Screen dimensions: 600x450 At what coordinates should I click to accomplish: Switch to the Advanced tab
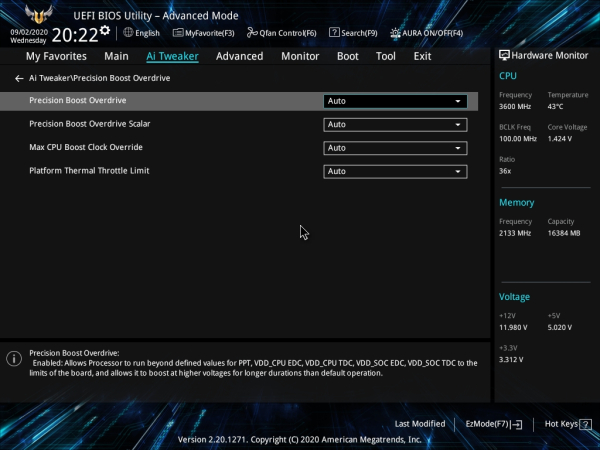(240, 56)
